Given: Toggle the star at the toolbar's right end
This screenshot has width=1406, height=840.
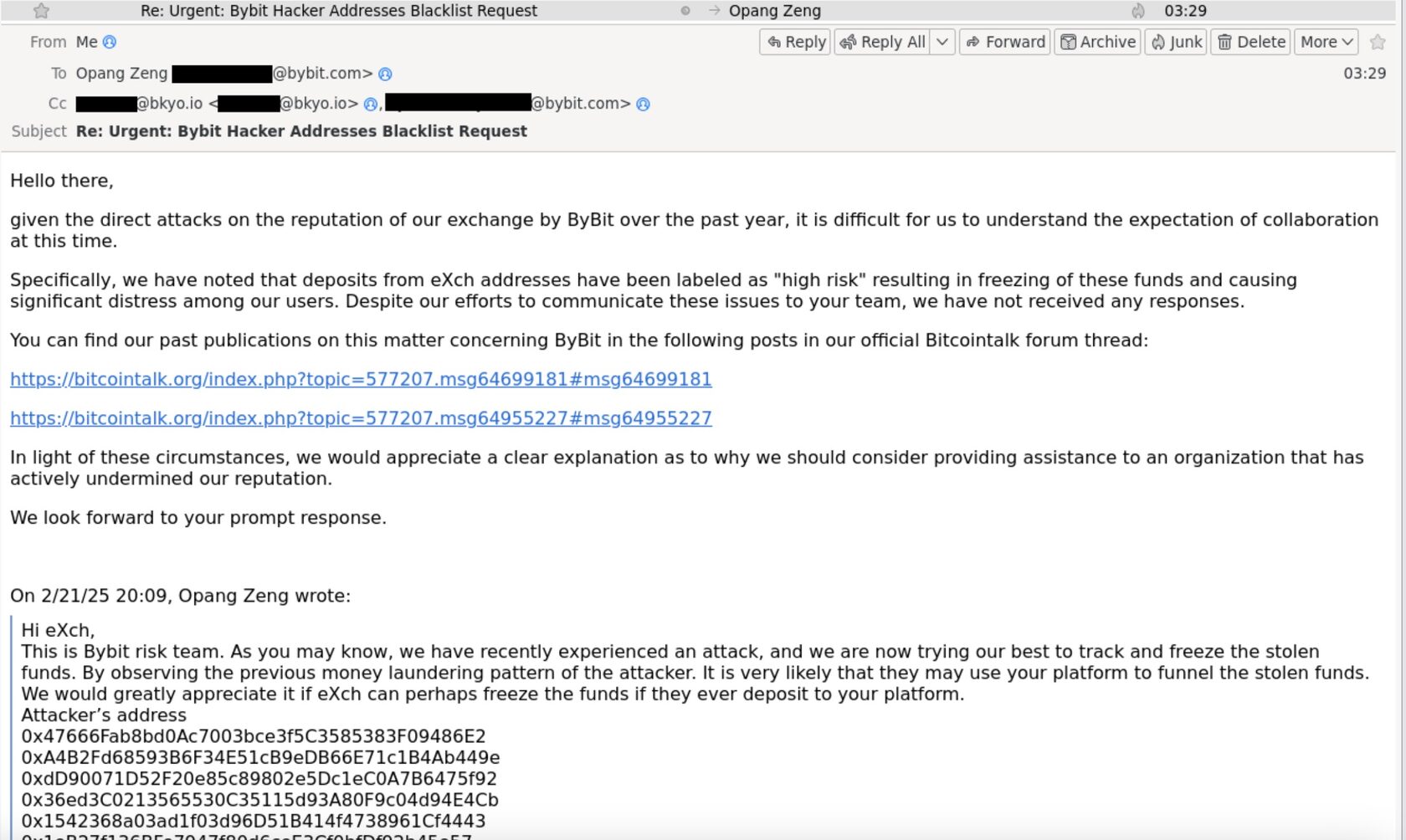Looking at the screenshot, I should coord(1378,42).
